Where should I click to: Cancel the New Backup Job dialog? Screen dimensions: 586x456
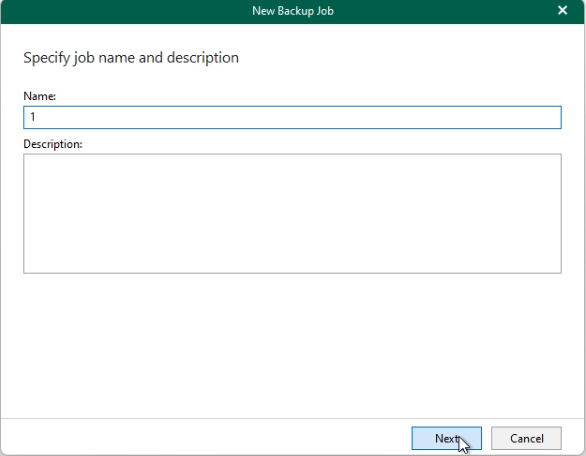pos(526,438)
